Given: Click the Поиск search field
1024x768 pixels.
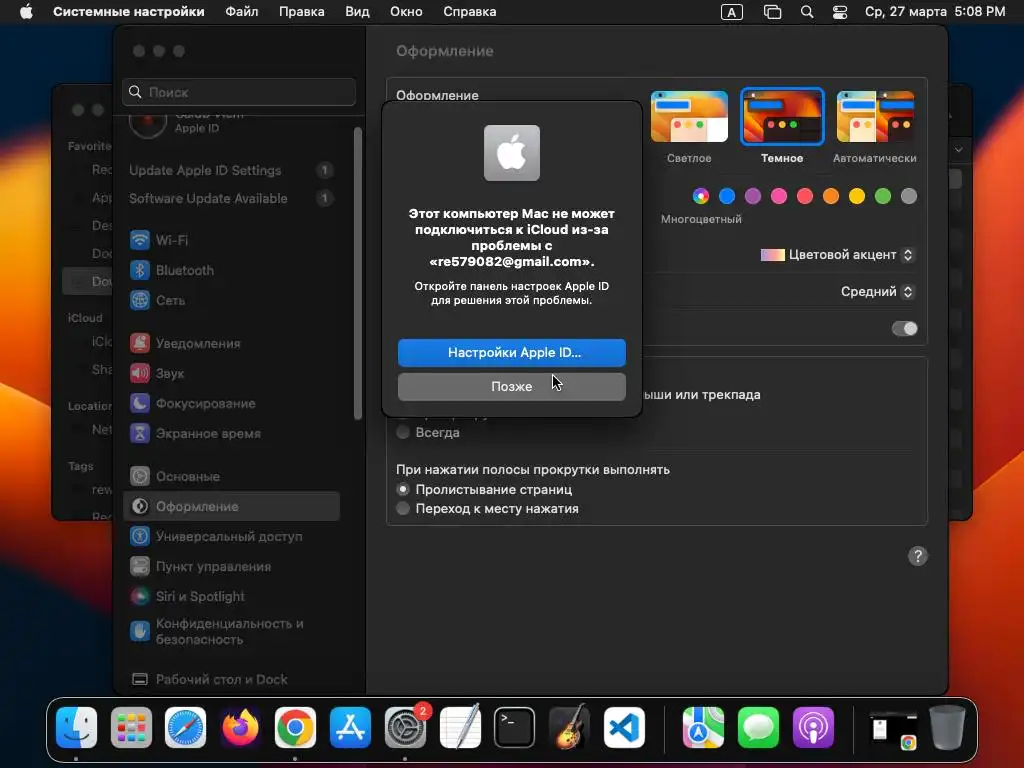Looking at the screenshot, I should pos(239,92).
